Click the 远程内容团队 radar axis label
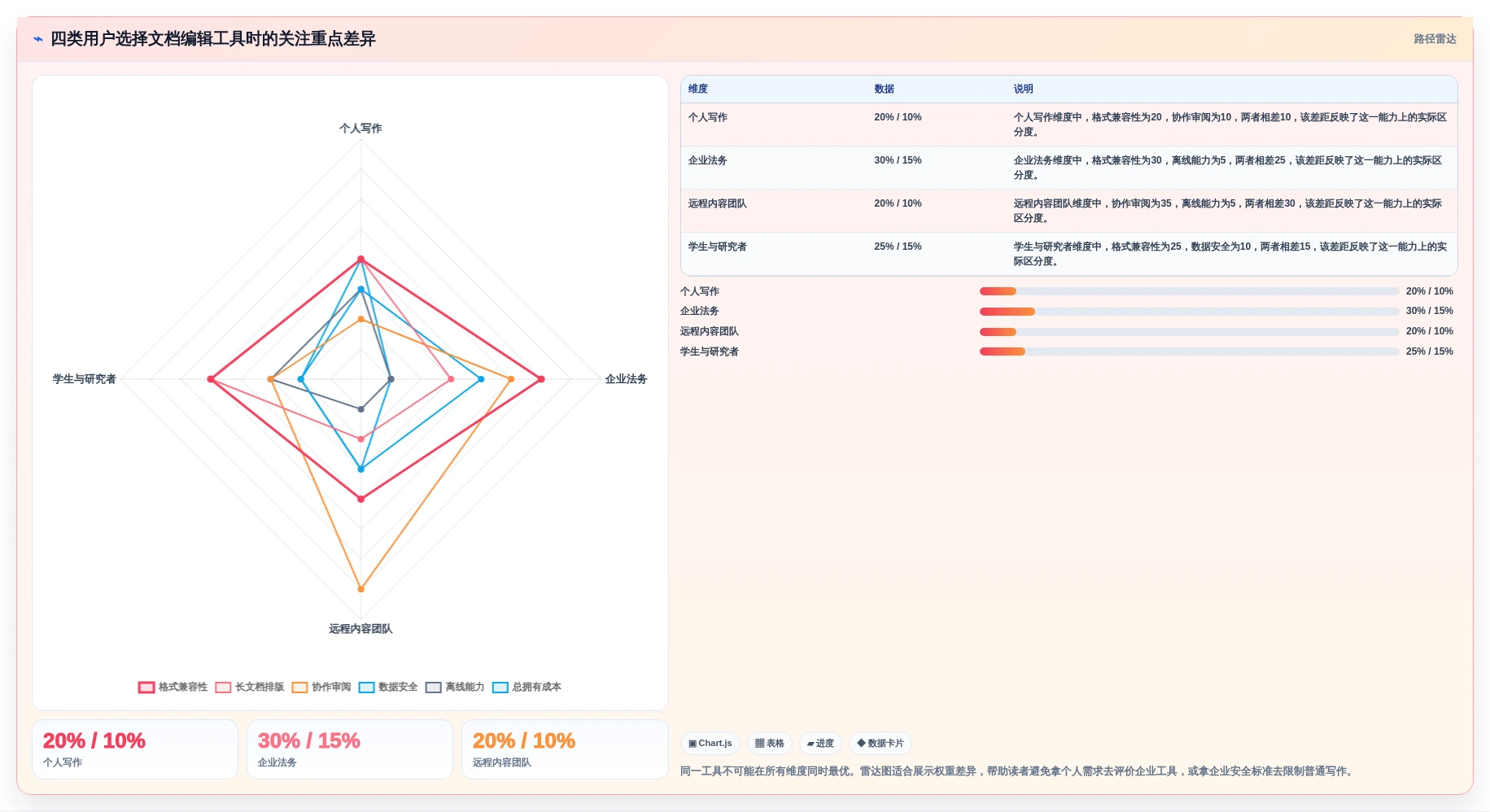Image resolution: width=1490 pixels, height=812 pixels. click(360, 629)
